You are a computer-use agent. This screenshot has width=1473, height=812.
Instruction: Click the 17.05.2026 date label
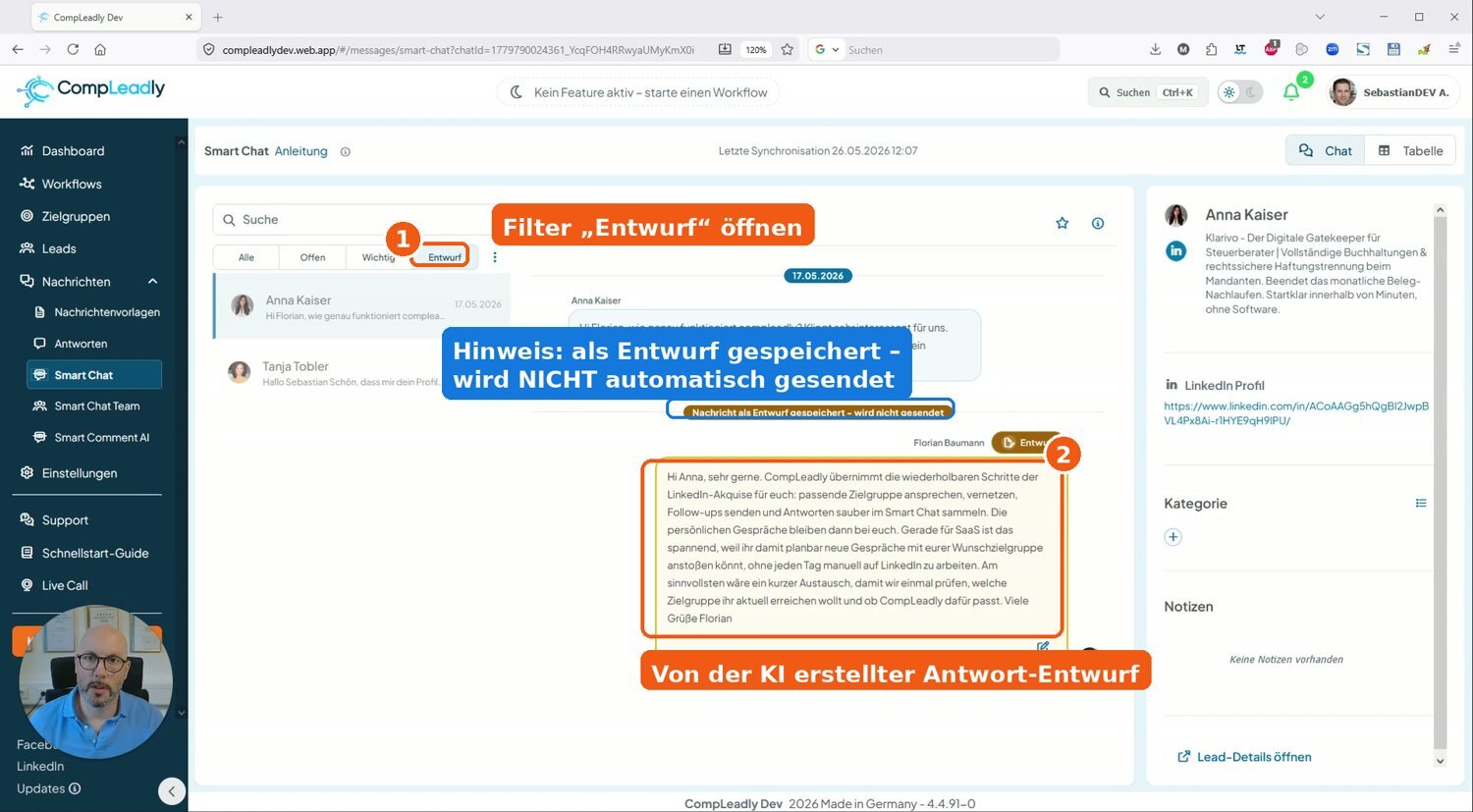click(818, 276)
